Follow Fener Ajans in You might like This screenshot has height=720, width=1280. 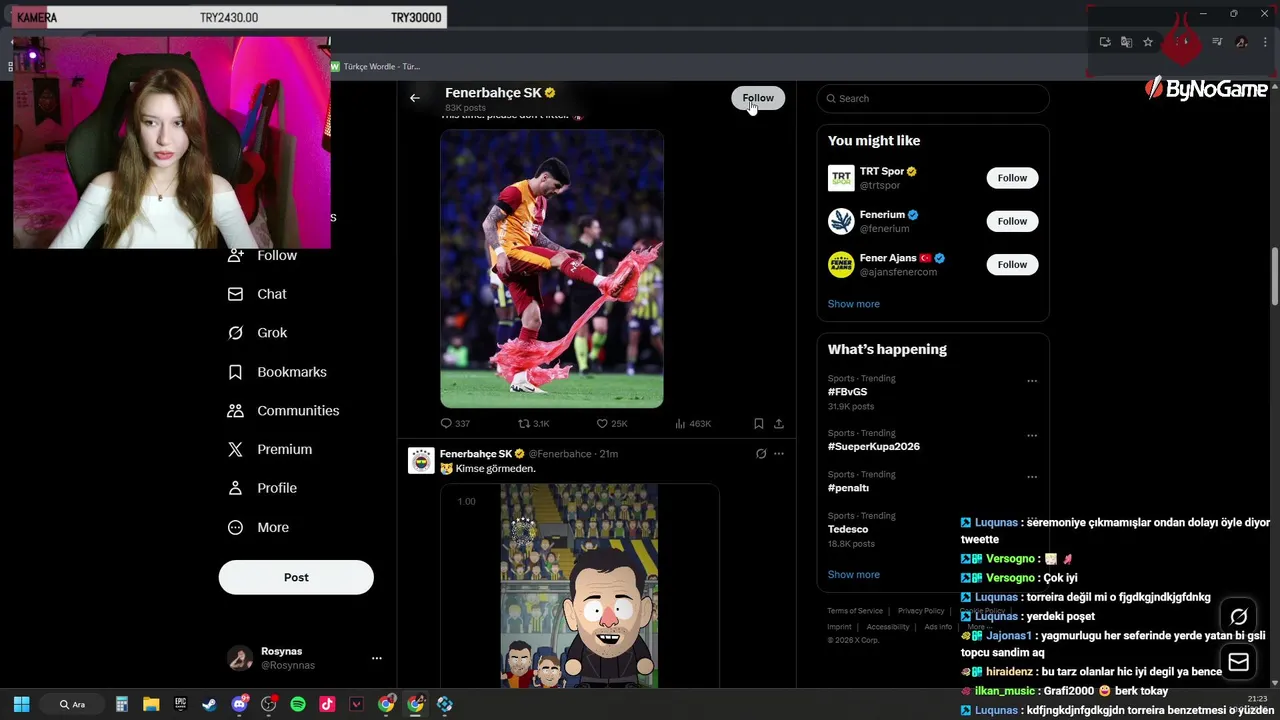tap(1012, 264)
